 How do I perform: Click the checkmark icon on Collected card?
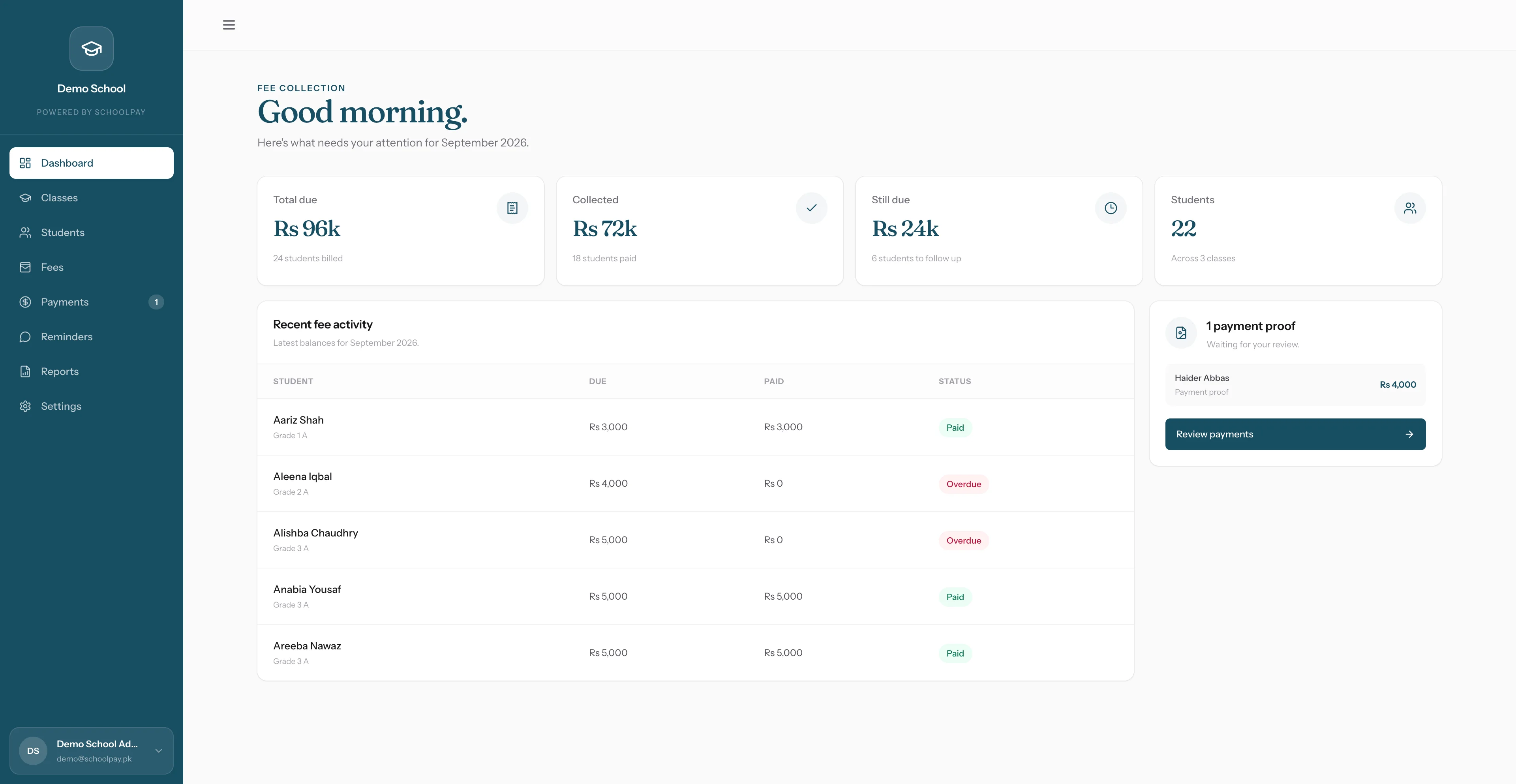[x=812, y=208]
